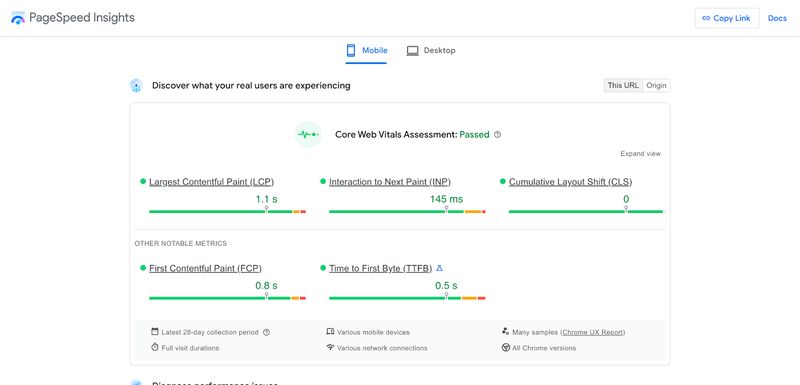The width and height of the screenshot is (800, 385).
Task: Click the 145 ms INP value
Action: [446, 199]
